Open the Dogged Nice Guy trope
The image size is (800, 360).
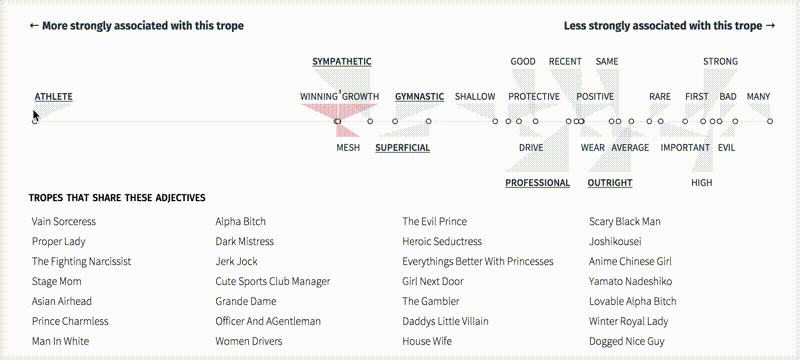tap(627, 341)
